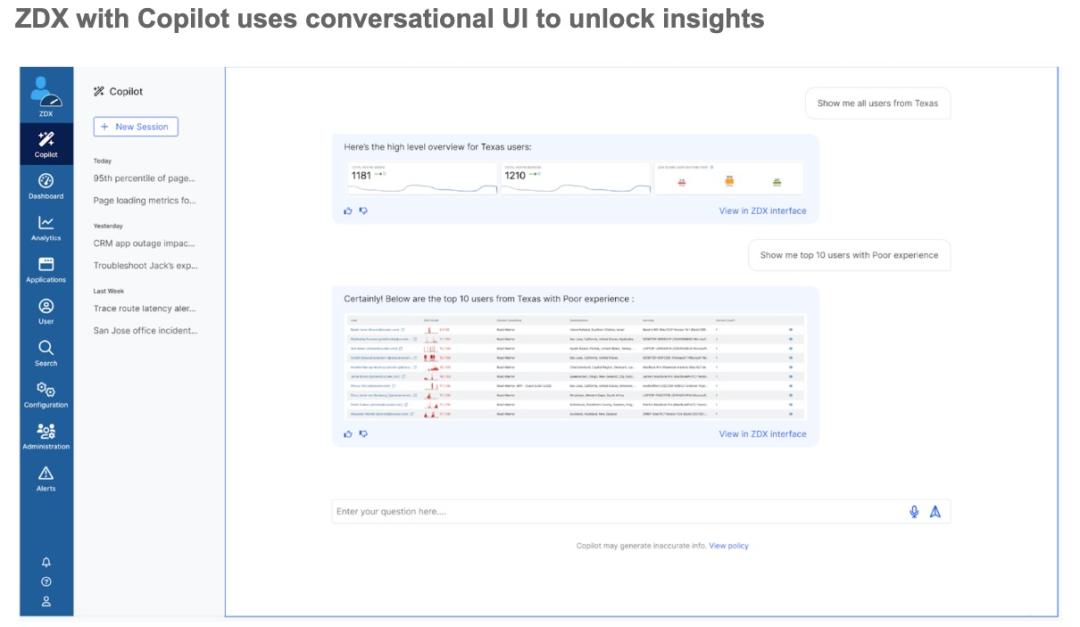Thumbs up the Texas overview response
The height and width of the screenshot is (627, 1080).
[348, 211]
